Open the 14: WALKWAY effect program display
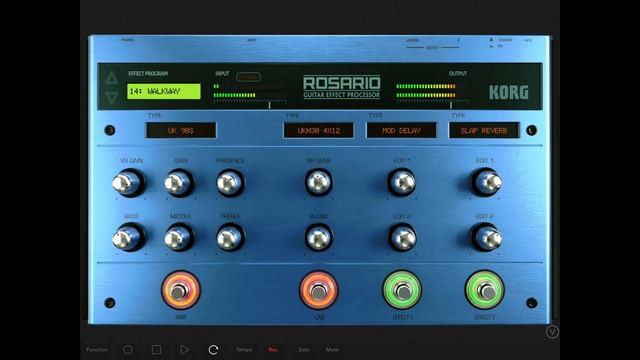The image size is (640, 360). [164, 91]
